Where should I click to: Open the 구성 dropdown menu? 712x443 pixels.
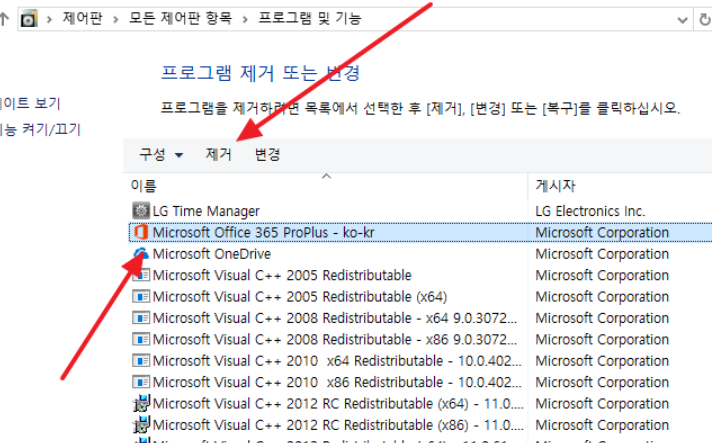coord(161,155)
